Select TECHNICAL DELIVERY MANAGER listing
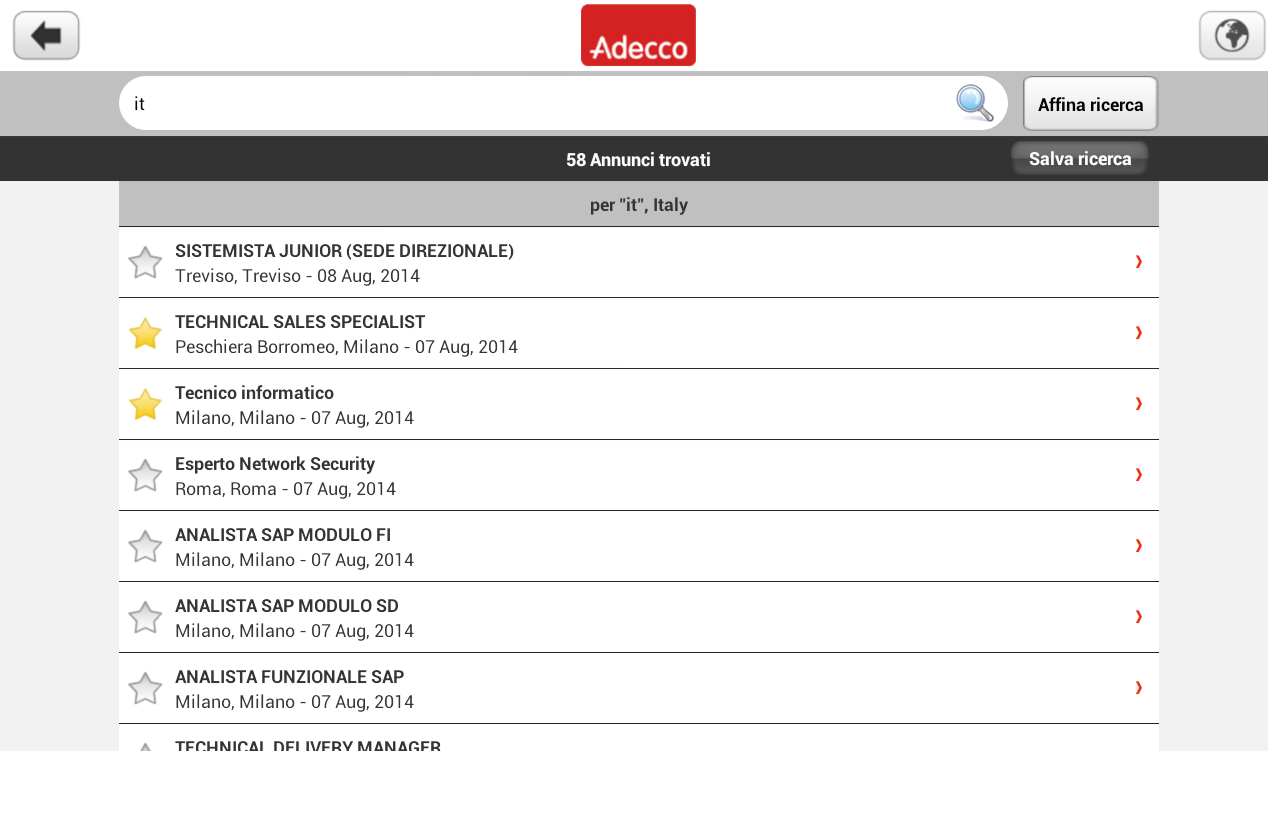Screen dimensions: 1274x832 (x=639, y=738)
